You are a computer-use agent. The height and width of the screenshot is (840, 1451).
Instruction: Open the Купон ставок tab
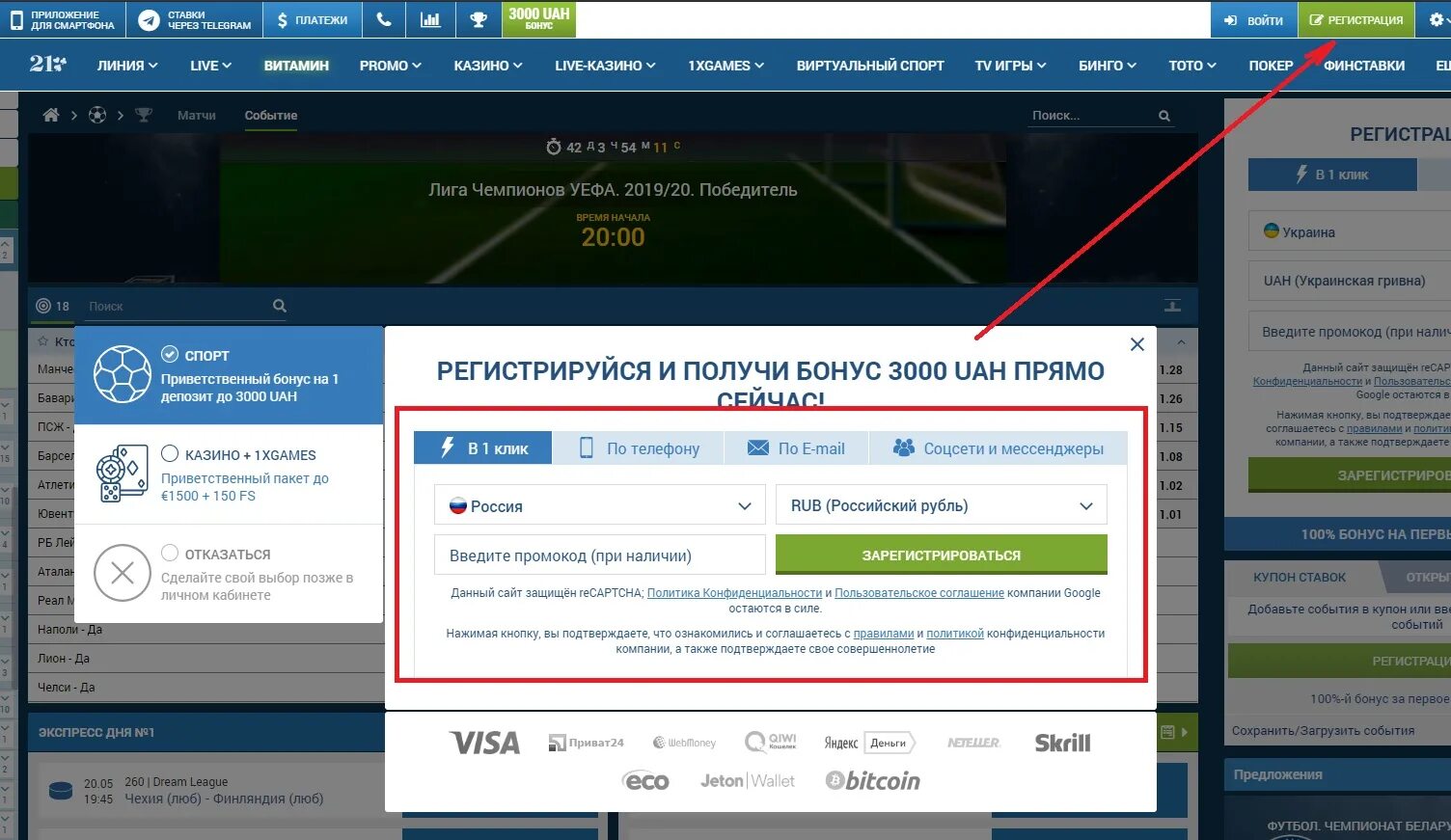pyautogui.click(x=1300, y=577)
